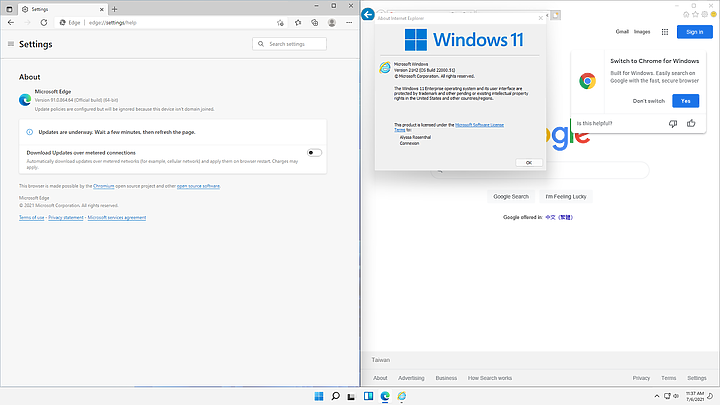The height and width of the screenshot is (405, 720).
Task: Open Settings link in Google footer
Action: [x=697, y=378]
